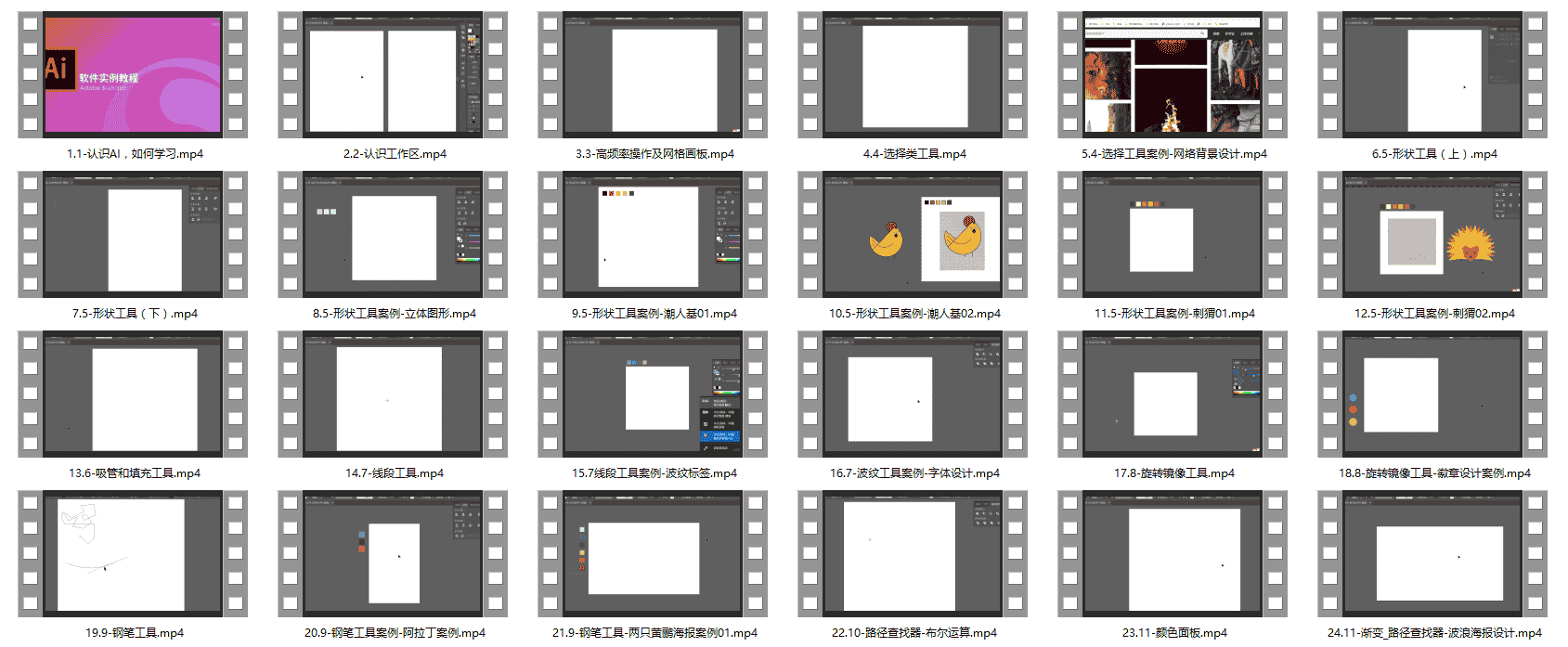Select the 5.4-选择工具案例-网格背景设计 video thumbnail
This screenshot has width=1568, height=647.
tap(1173, 75)
